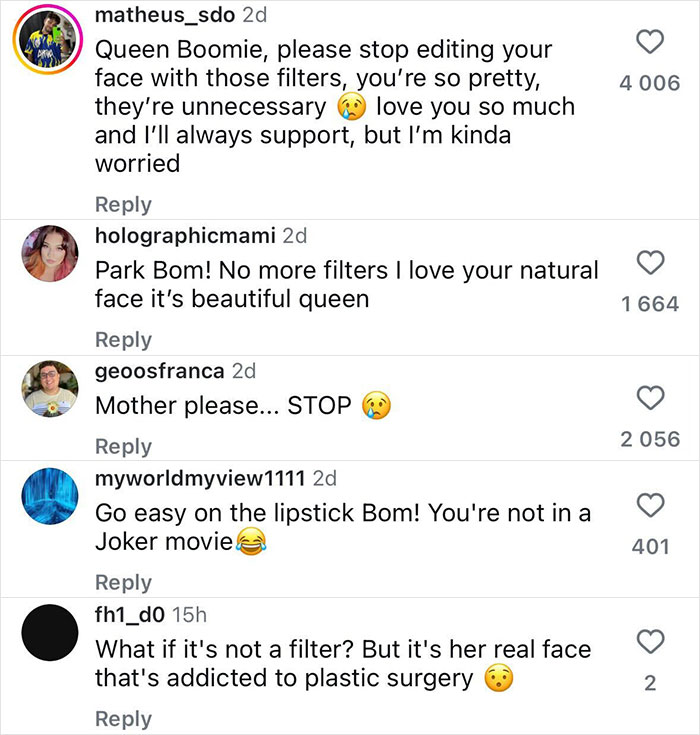Reply to the Joker movie comment
700x735 pixels.
pos(123,583)
